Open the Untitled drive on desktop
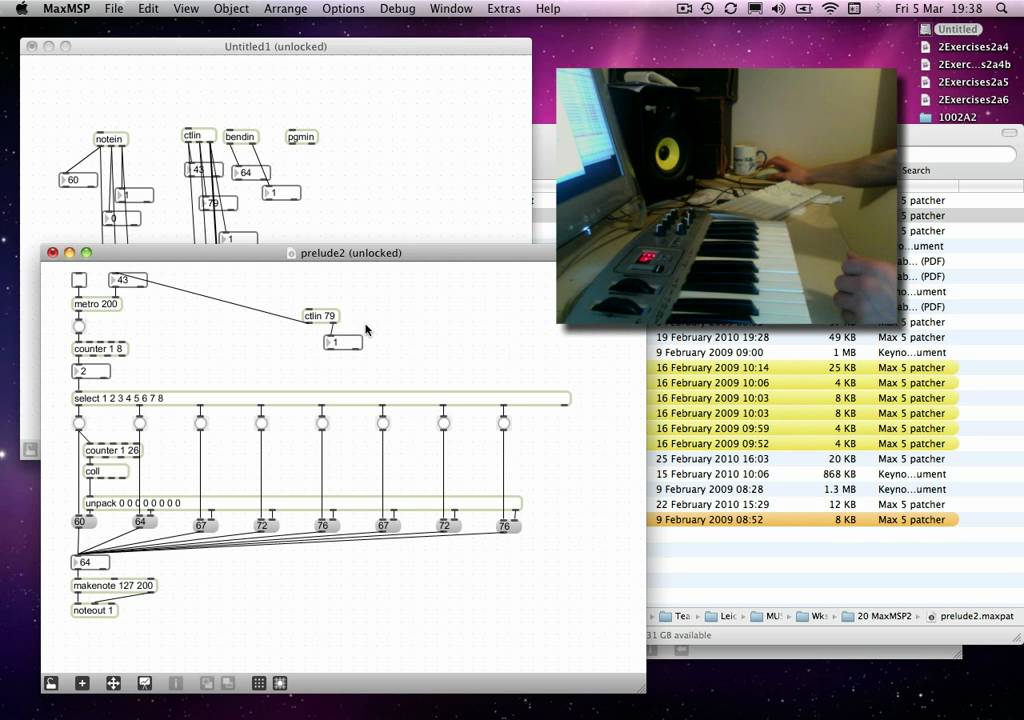 tap(951, 29)
